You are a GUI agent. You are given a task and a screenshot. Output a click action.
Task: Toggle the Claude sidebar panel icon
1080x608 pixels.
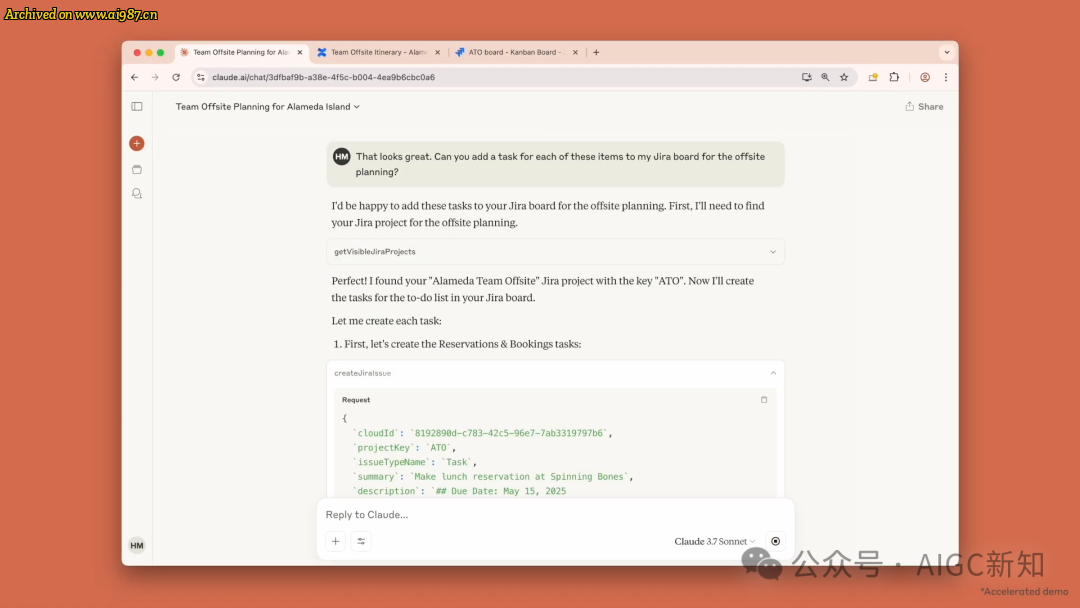[x=137, y=107]
